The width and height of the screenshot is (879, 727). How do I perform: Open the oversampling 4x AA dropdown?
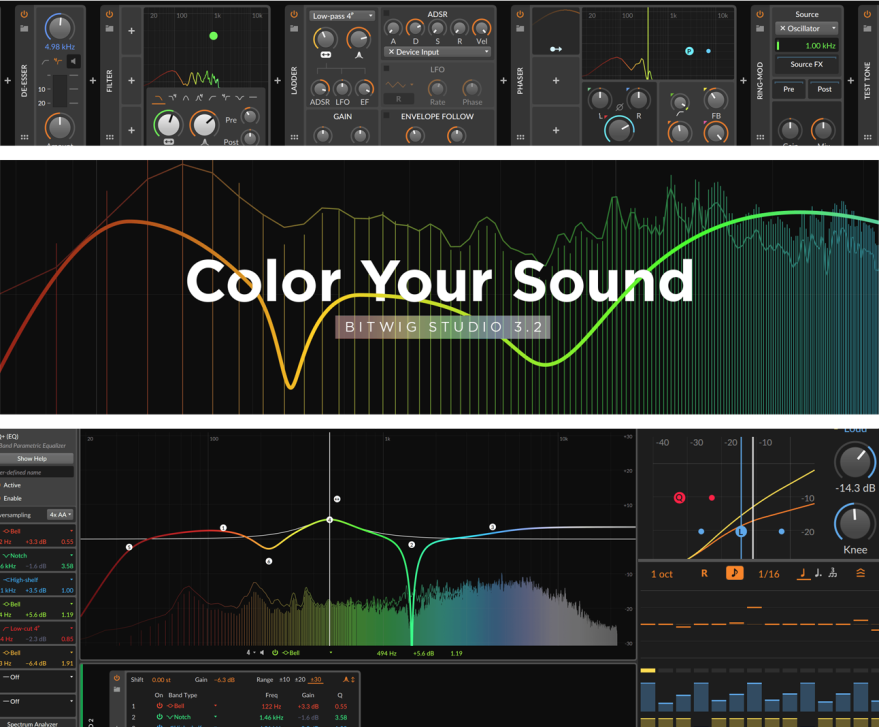(60, 515)
